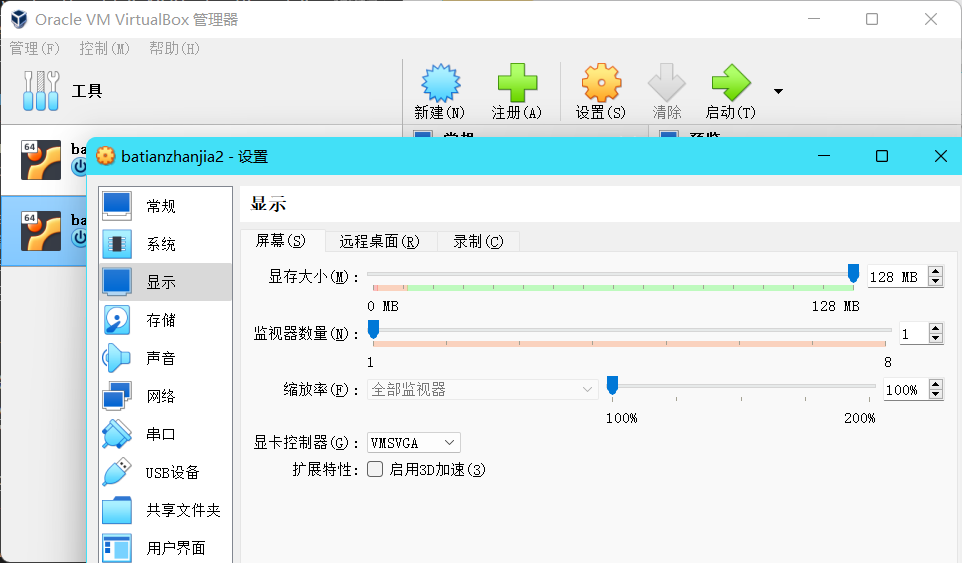Open the 控制(M) menu
This screenshot has width=962, height=563.
pos(104,48)
